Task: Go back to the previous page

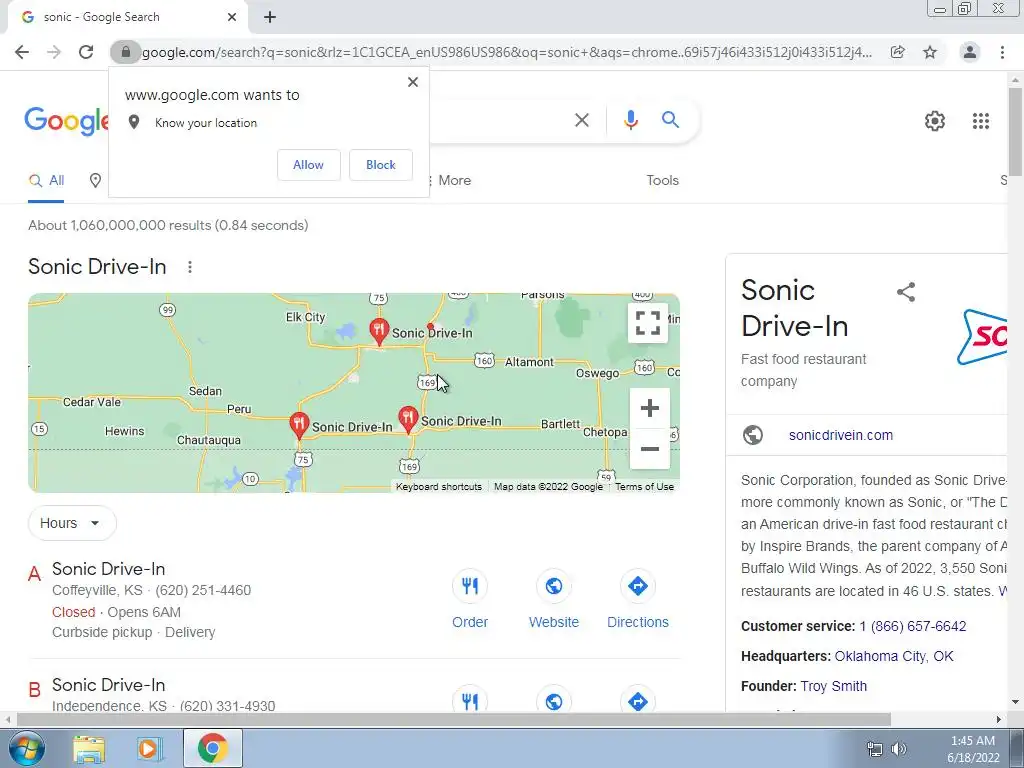Action: [22, 52]
